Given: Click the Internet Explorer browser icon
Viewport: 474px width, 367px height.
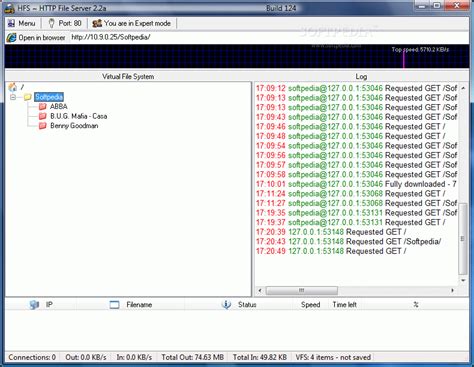Looking at the screenshot, I should click(11, 38).
